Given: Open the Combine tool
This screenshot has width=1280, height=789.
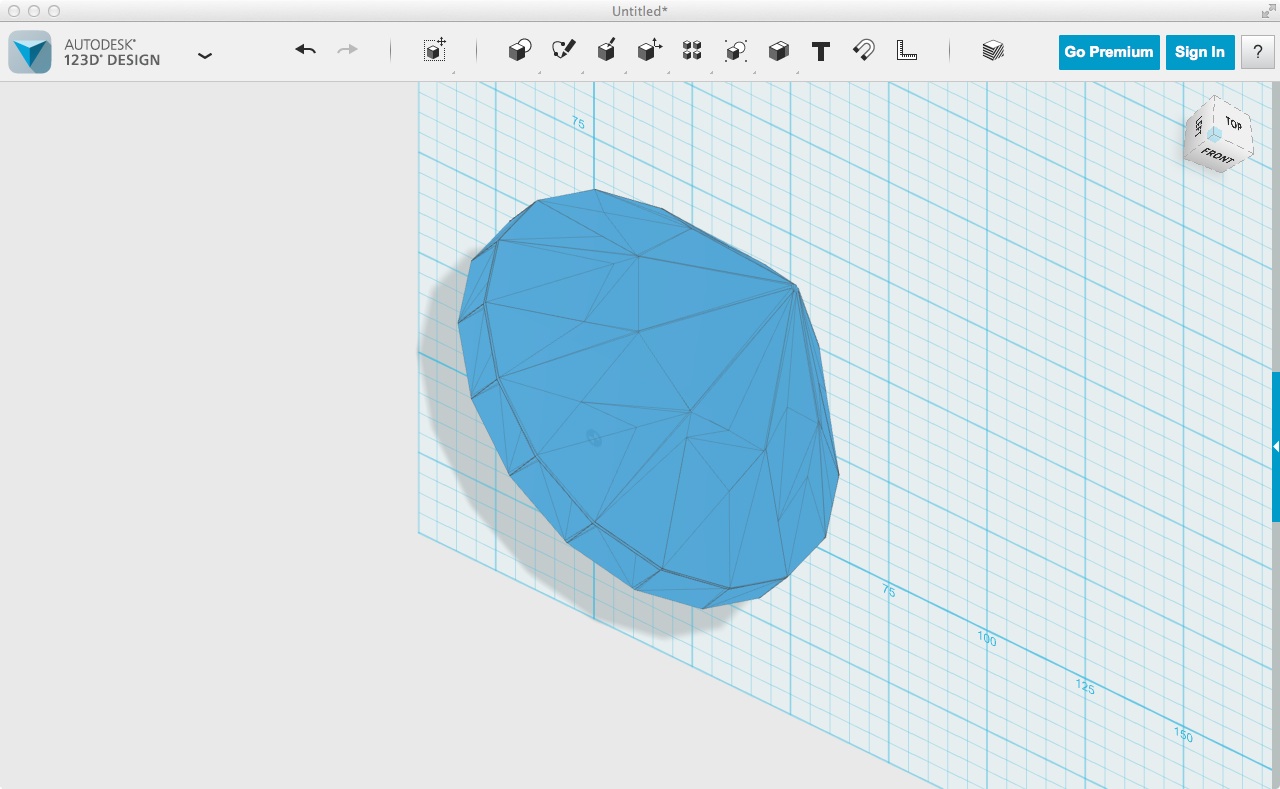Looking at the screenshot, I should coord(779,51).
